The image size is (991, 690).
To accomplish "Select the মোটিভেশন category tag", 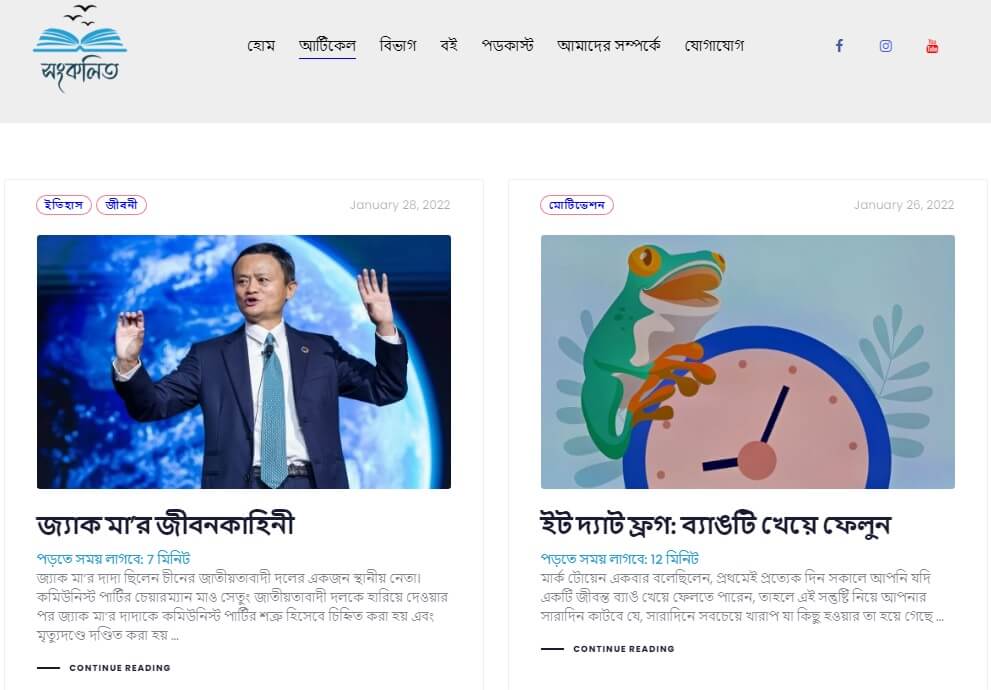I will click(576, 205).
